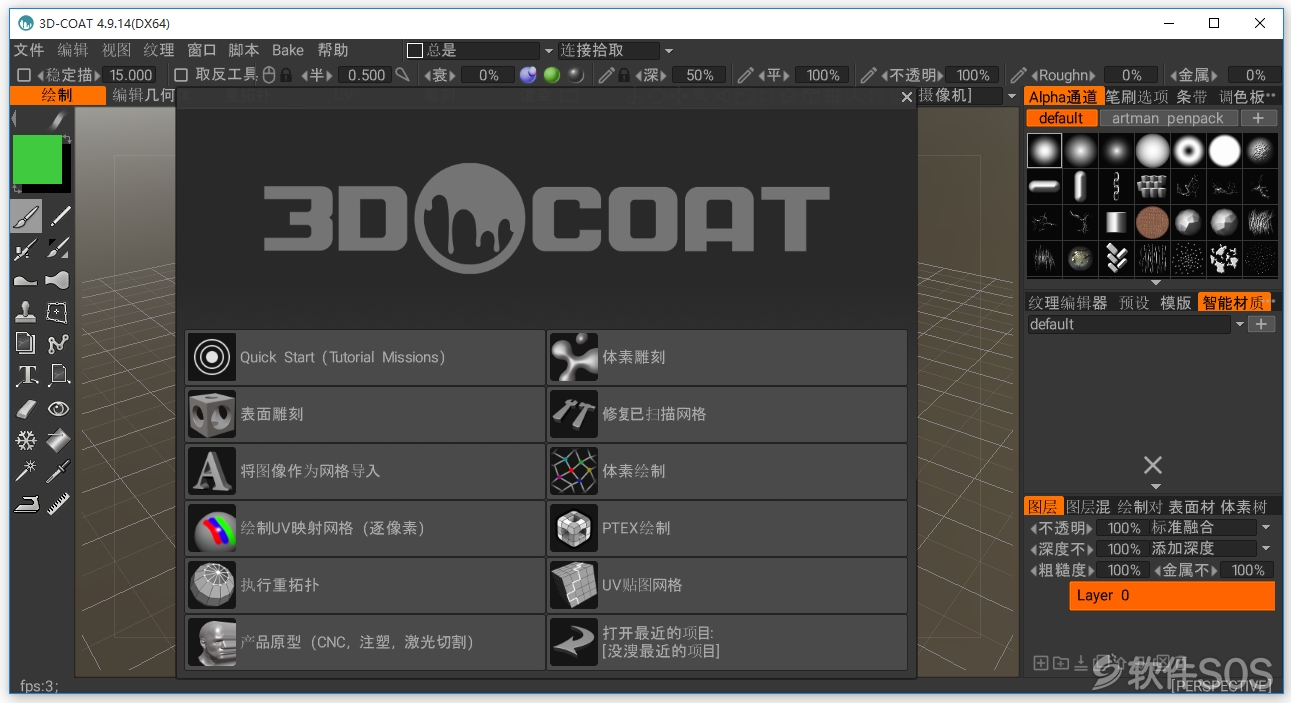Click the green foreground color swatch
This screenshot has width=1291, height=703.
coord(37,160)
